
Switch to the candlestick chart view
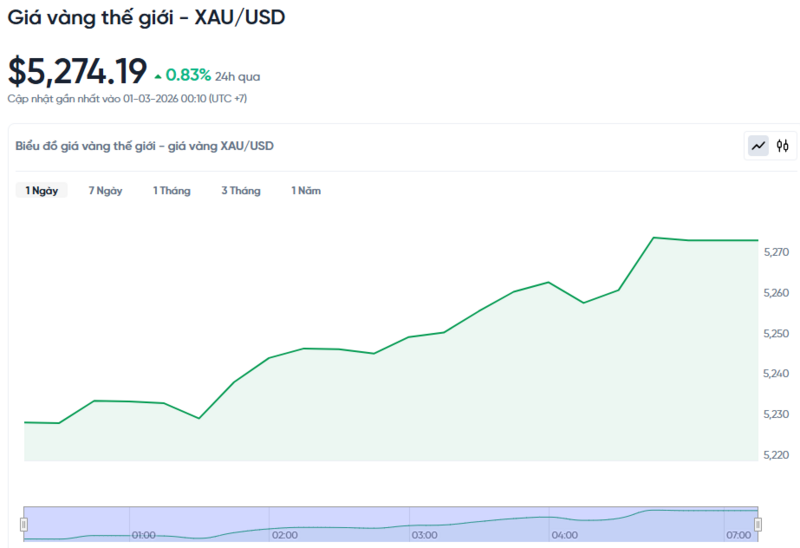[783, 146]
